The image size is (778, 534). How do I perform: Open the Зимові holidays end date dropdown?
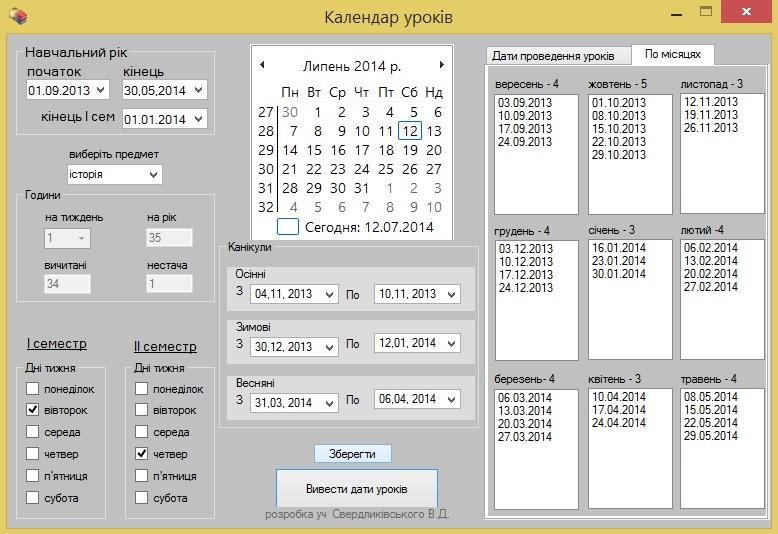[x=449, y=345]
